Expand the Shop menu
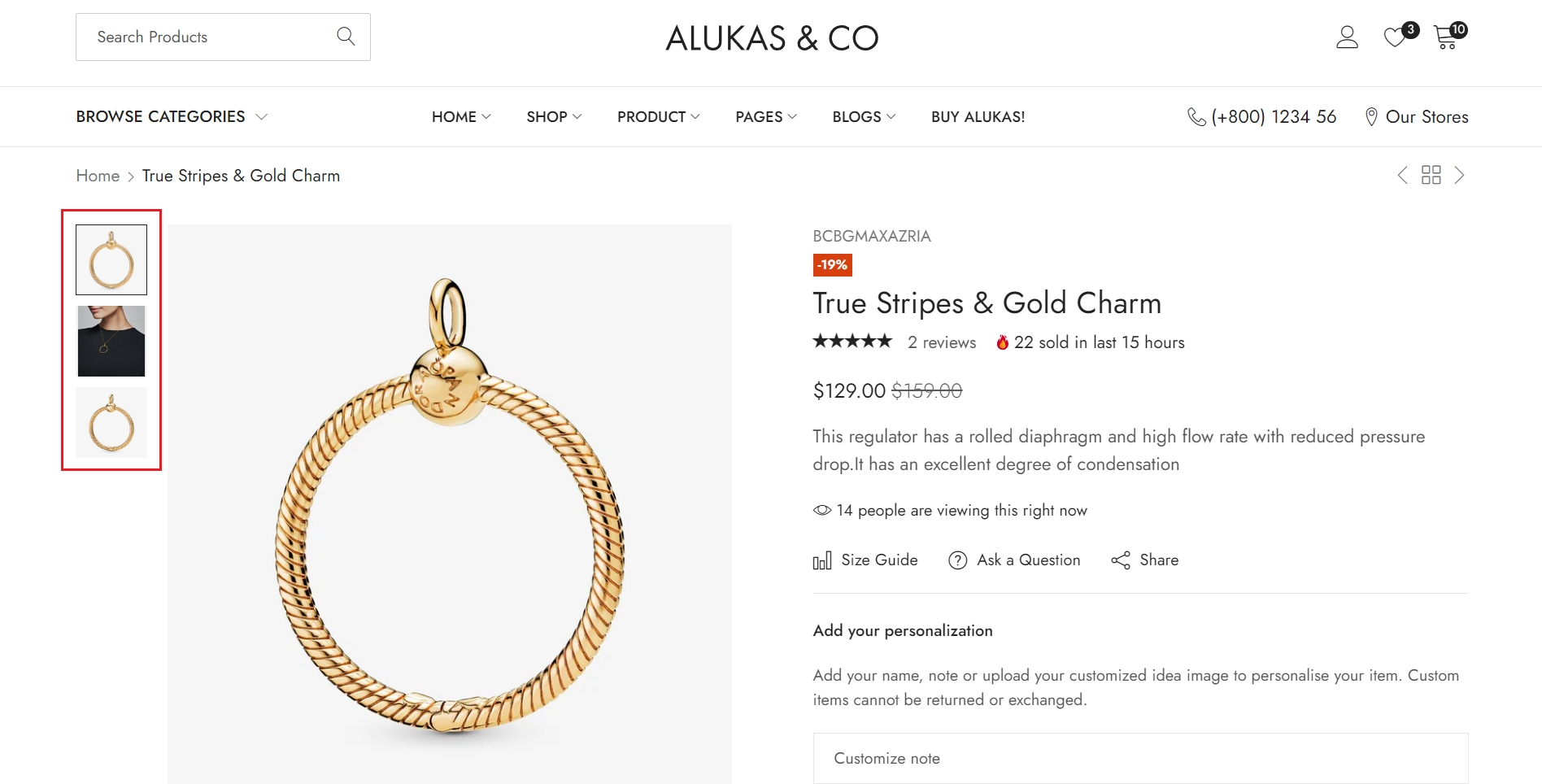The width and height of the screenshot is (1542, 784). (x=554, y=117)
